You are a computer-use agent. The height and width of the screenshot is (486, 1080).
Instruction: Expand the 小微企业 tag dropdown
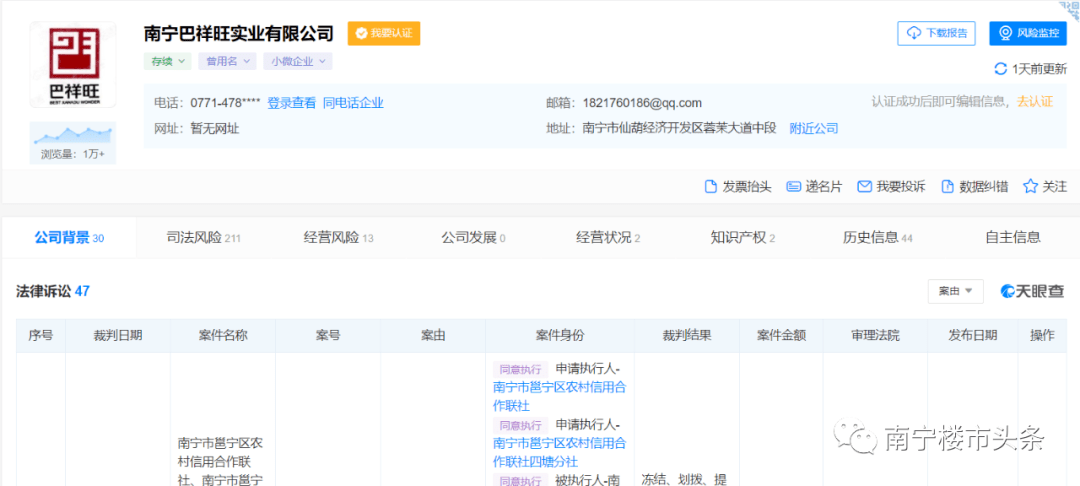[x=298, y=61]
